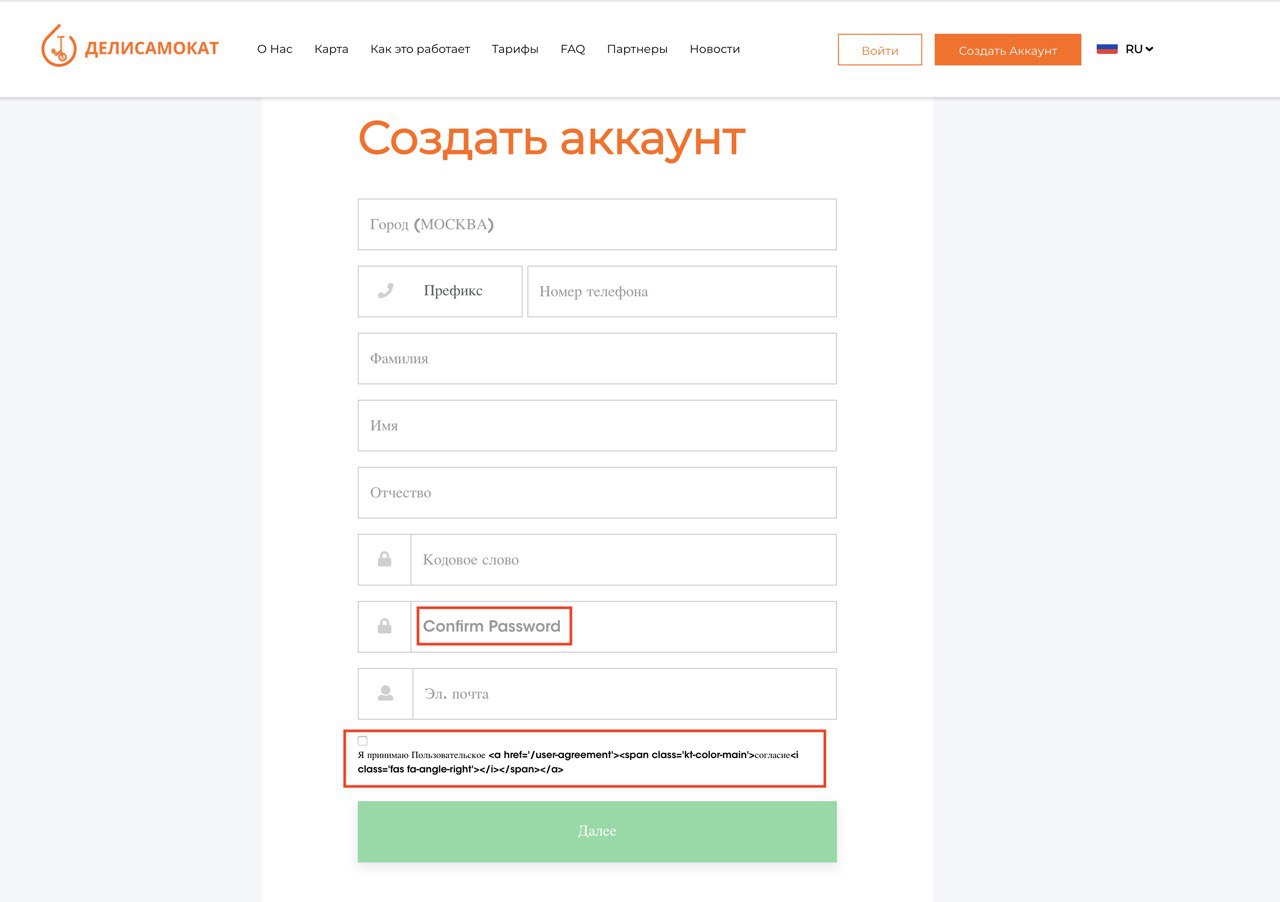1280x902 pixels.
Task: Tick the user agreement checkbox
Action: pos(363,741)
